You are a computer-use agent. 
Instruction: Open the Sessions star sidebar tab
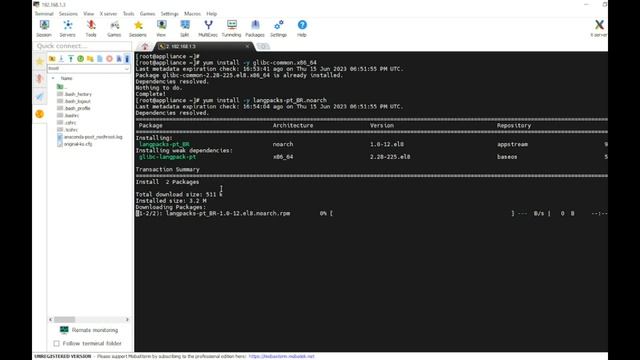point(40,62)
